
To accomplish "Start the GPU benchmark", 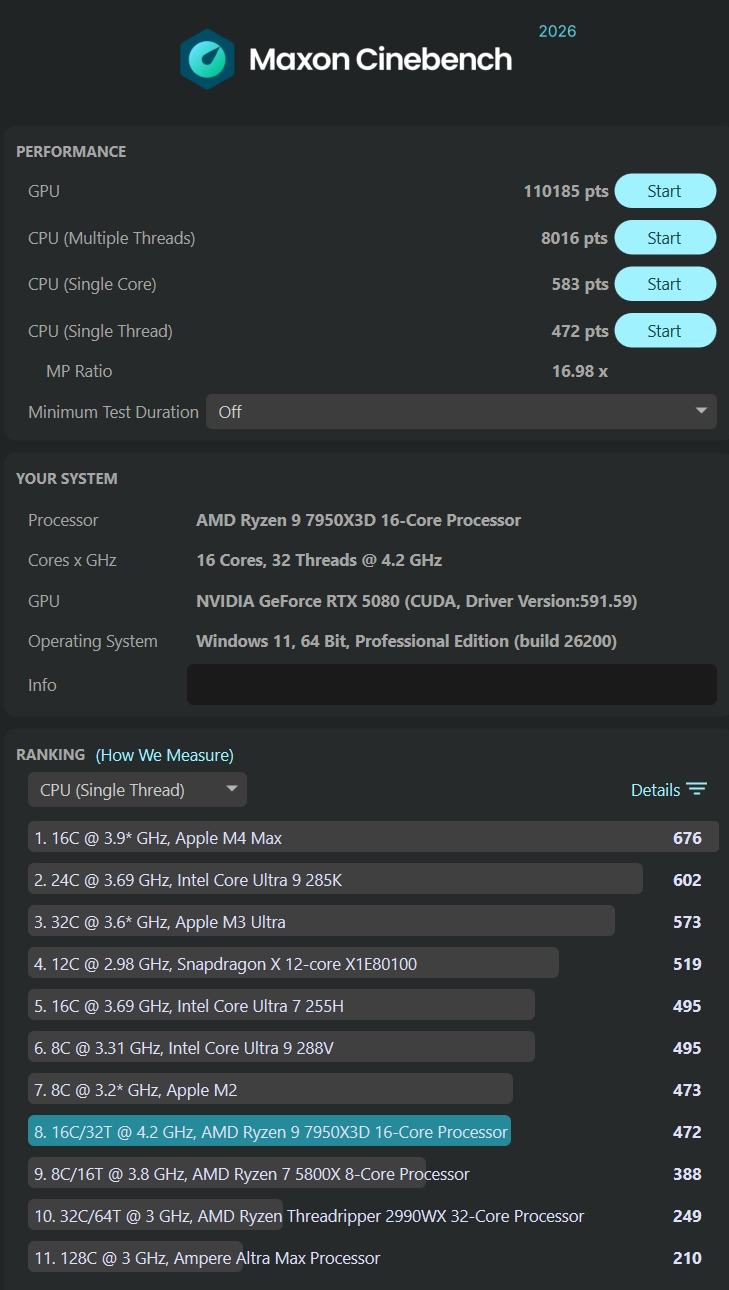I will [x=665, y=190].
